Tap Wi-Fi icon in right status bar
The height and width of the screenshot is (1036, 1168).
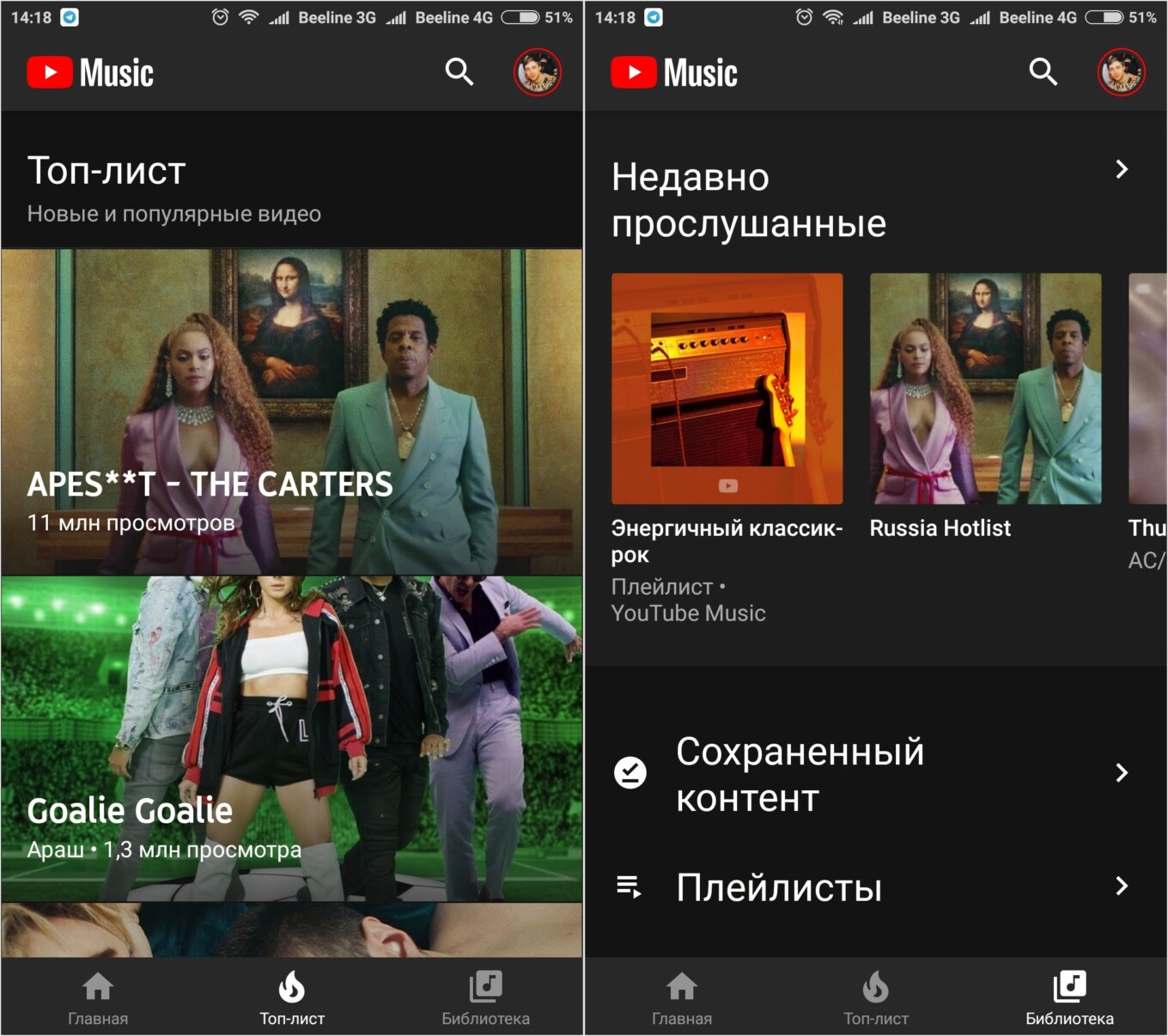pos(832,17)
